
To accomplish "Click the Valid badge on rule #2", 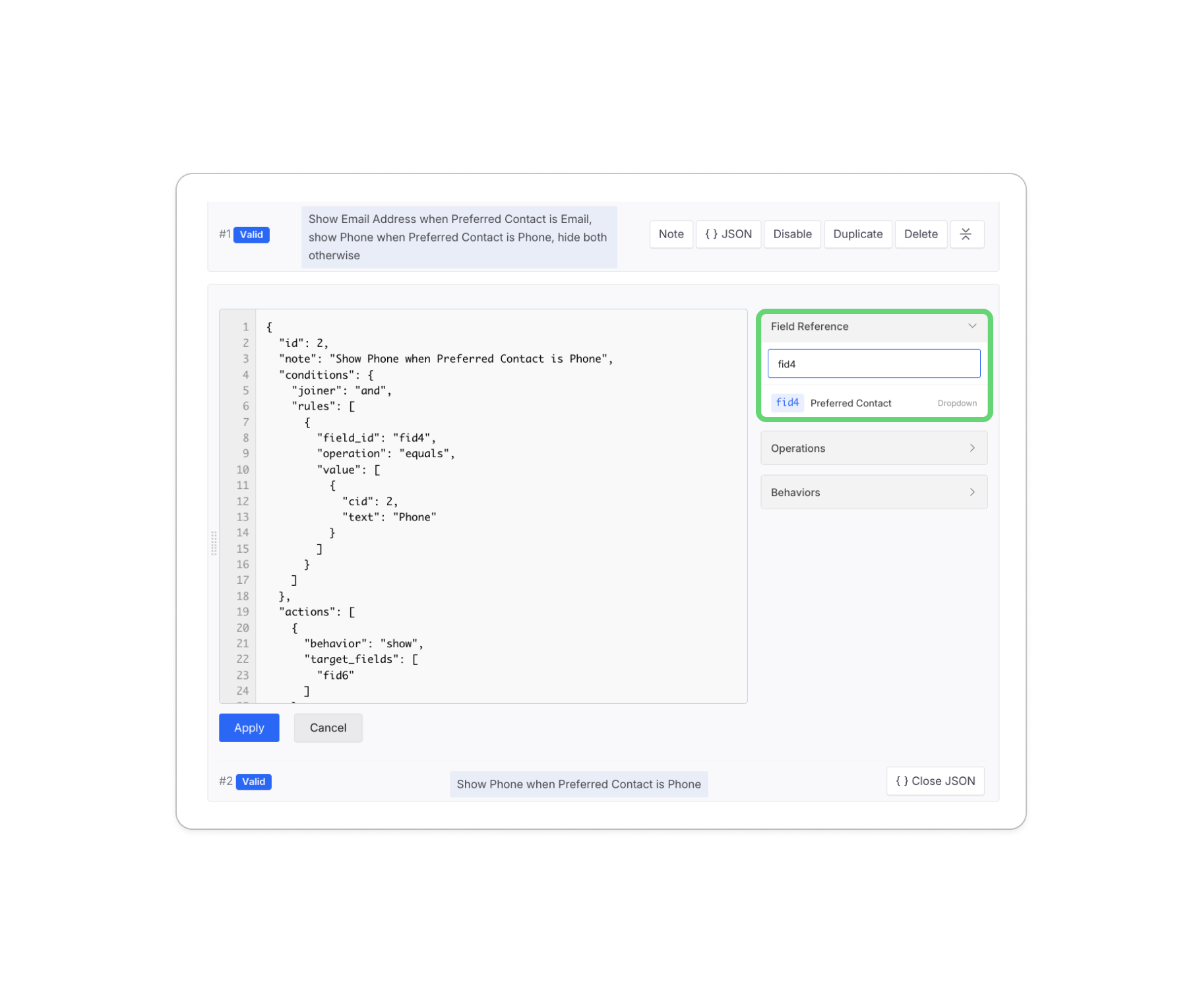I will coord(253,782).
